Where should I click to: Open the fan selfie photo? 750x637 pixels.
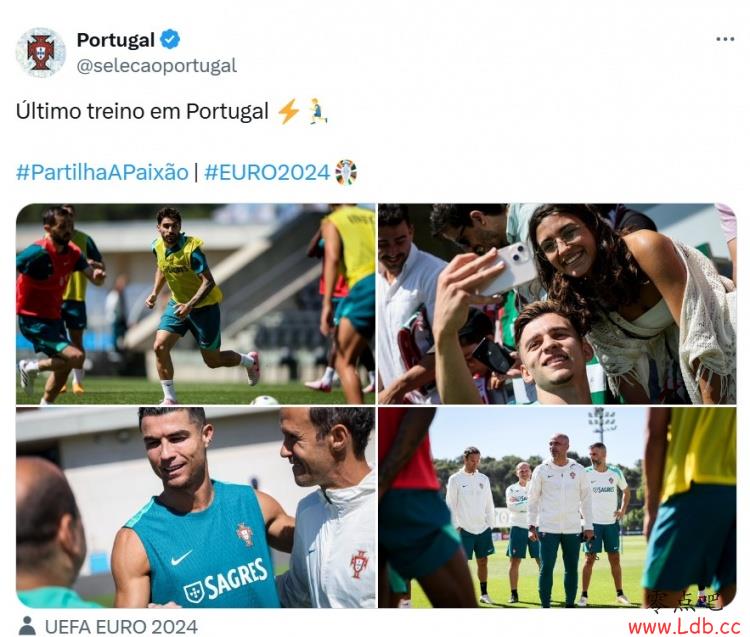(557, 304)
